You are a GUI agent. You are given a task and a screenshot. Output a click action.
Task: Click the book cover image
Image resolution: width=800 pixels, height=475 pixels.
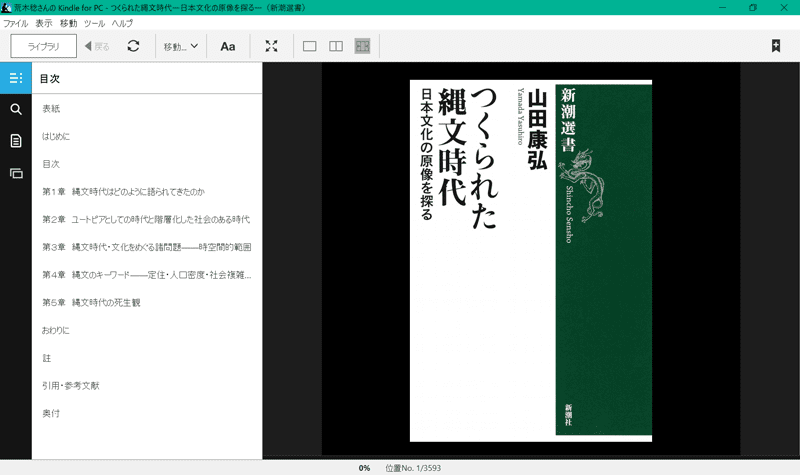[x=531, y=261]
